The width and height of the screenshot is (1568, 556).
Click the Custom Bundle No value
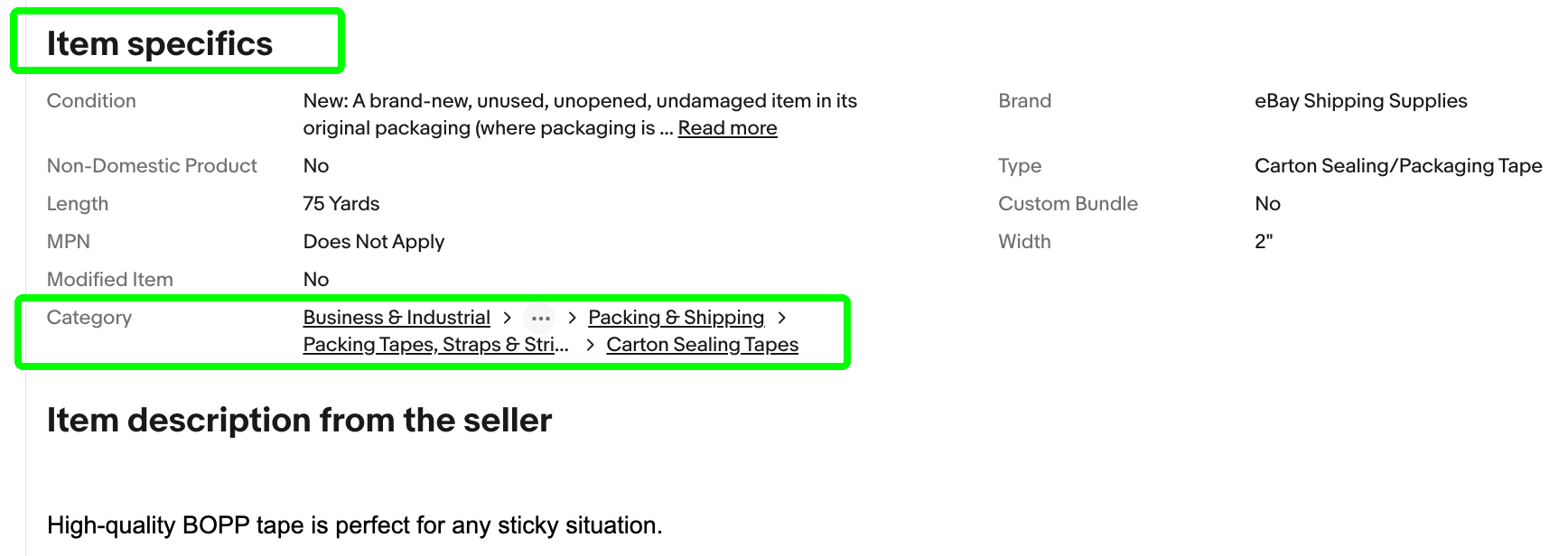click(1268, 203)
